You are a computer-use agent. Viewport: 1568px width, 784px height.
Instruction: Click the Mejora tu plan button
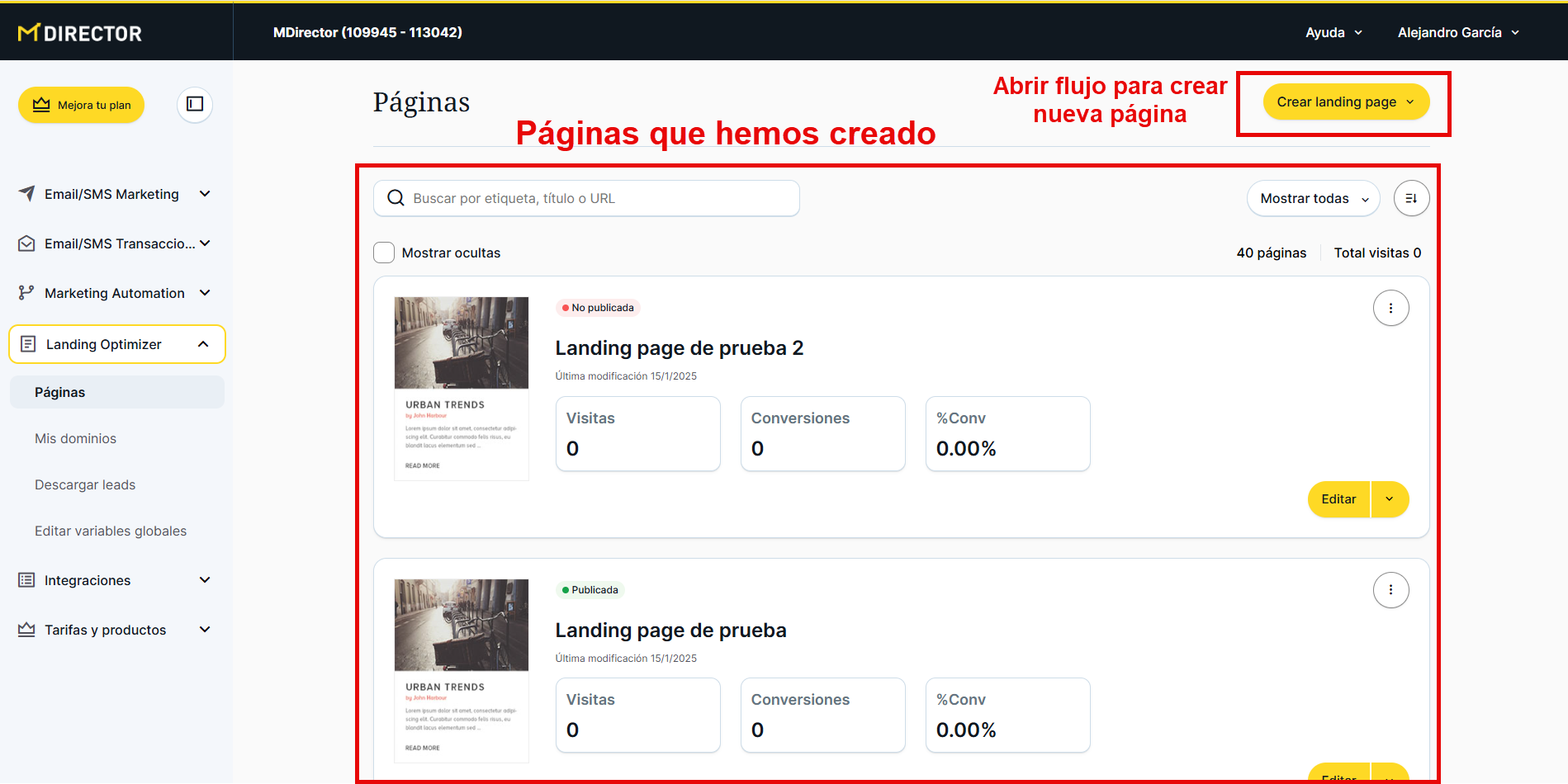(x=82, y=105)
